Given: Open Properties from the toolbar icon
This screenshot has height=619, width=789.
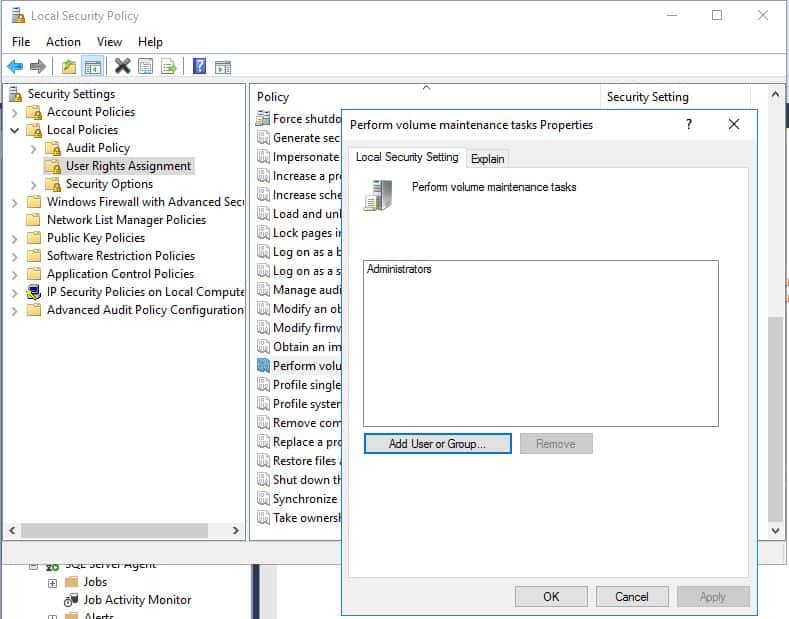Looking at the screenshot, I should point(146,67).
